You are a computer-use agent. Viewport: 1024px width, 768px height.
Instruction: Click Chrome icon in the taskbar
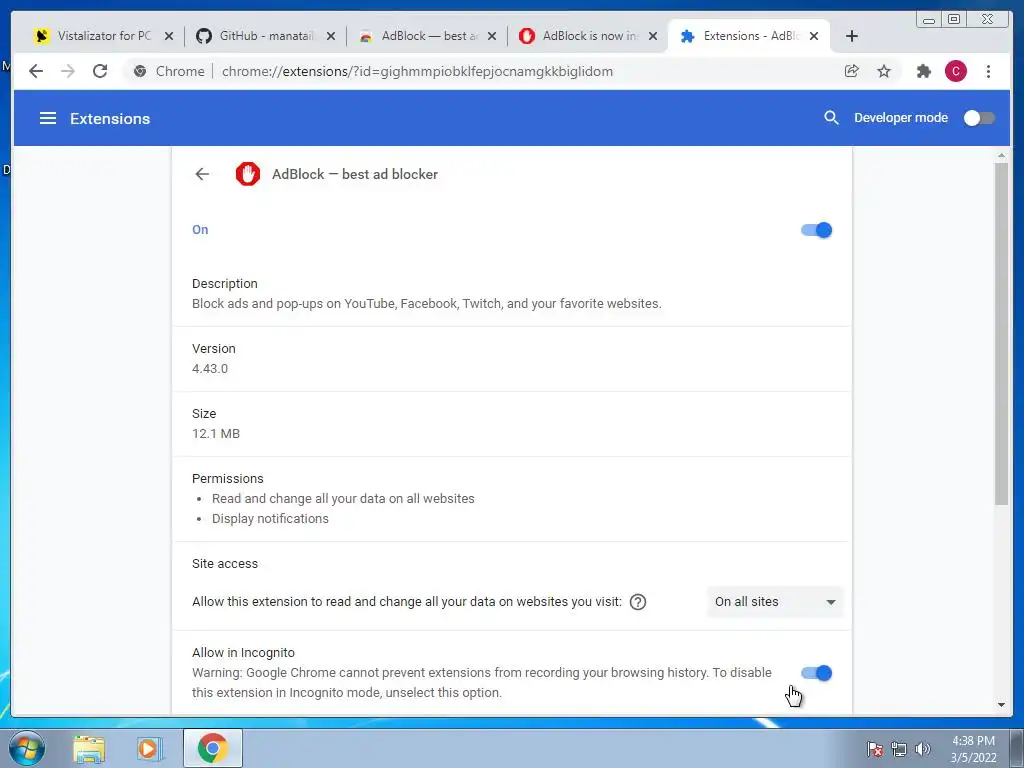click(212, 748)
